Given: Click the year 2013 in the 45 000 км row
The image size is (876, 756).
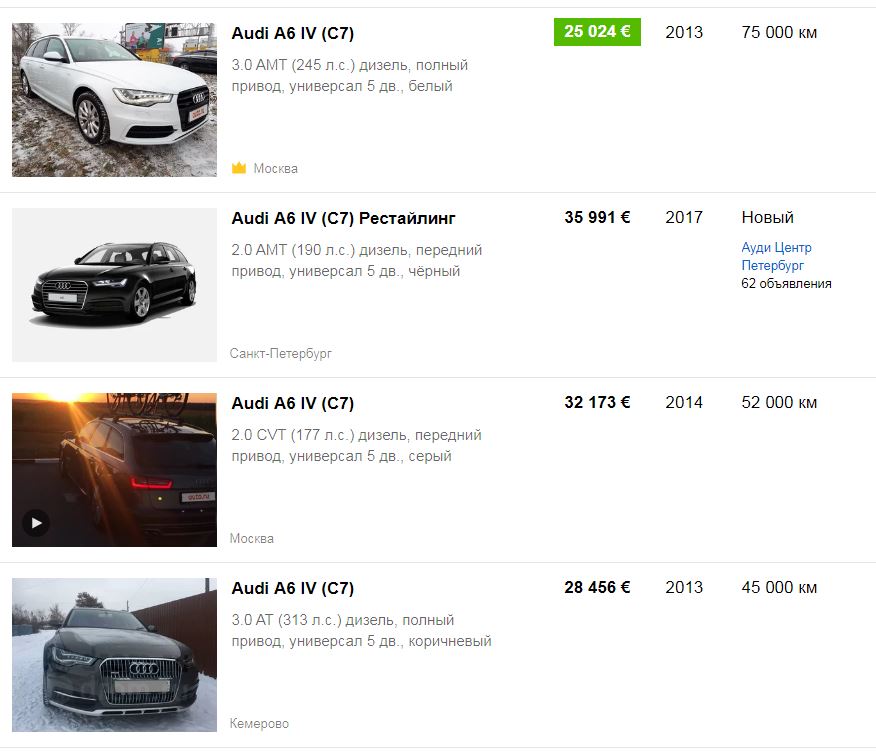Looking at the screenshot, I should coord(684,587).
